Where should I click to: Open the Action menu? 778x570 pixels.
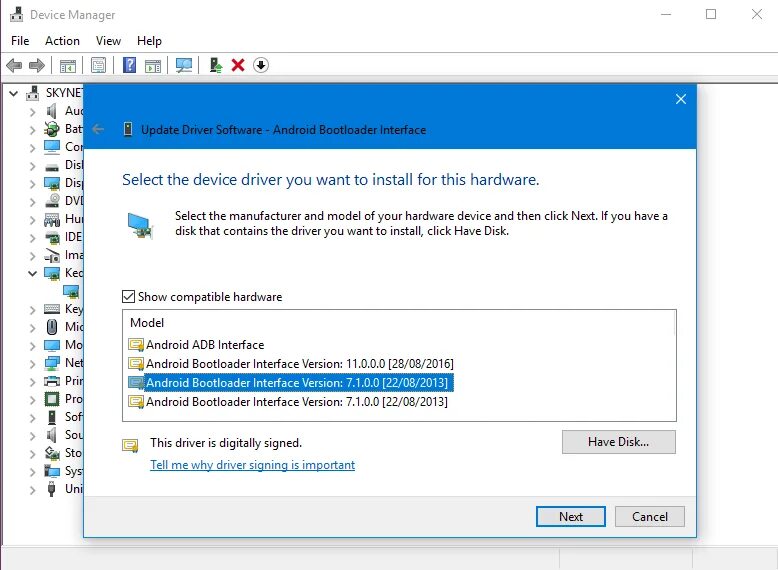click(x=62, y=41)
